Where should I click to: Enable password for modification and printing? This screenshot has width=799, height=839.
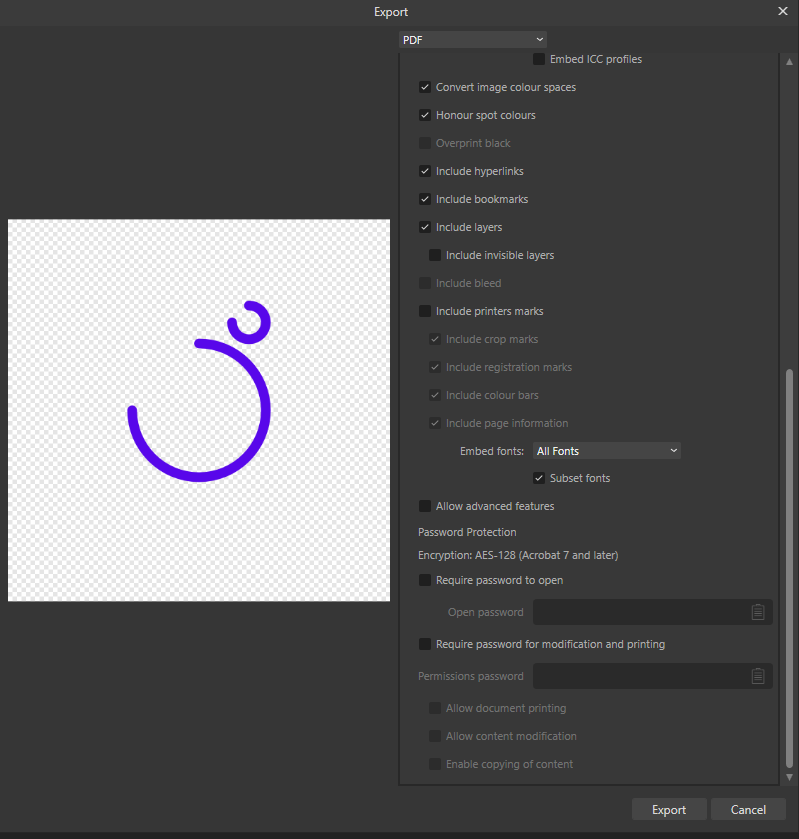pos(425,644)
